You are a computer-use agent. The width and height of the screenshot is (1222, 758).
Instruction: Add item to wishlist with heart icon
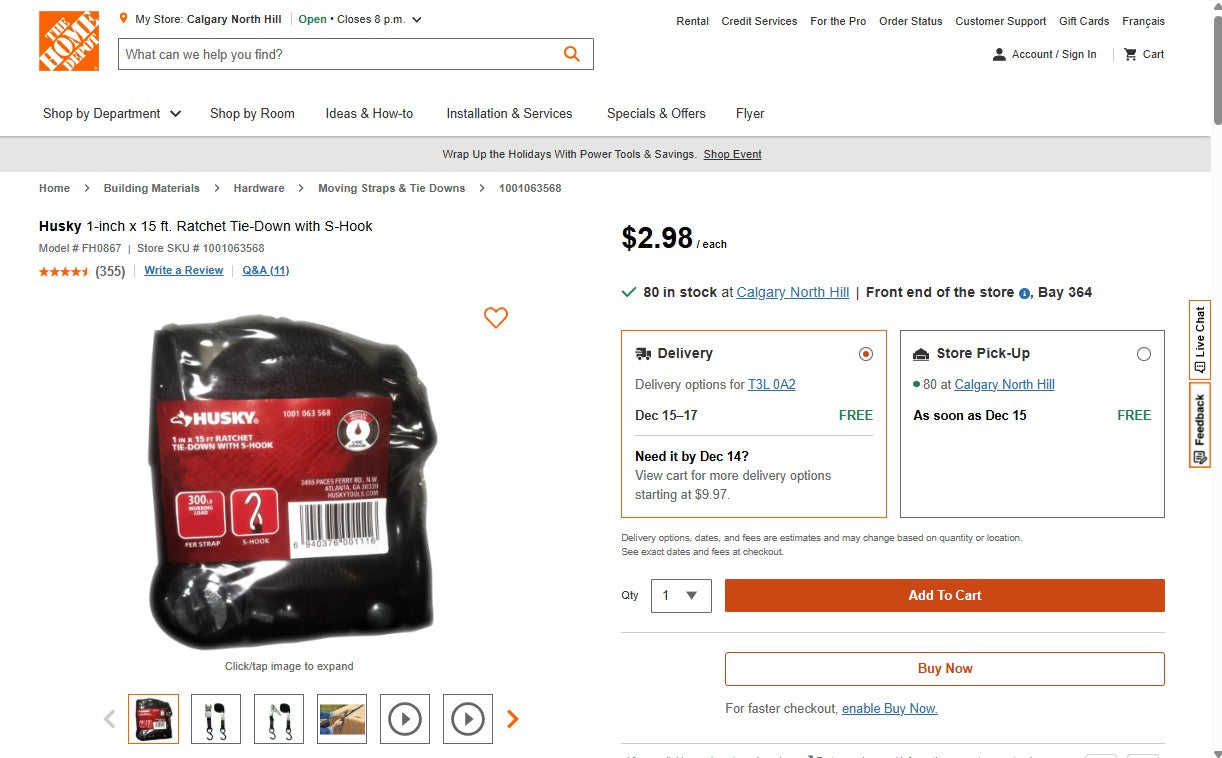[496, 318]
